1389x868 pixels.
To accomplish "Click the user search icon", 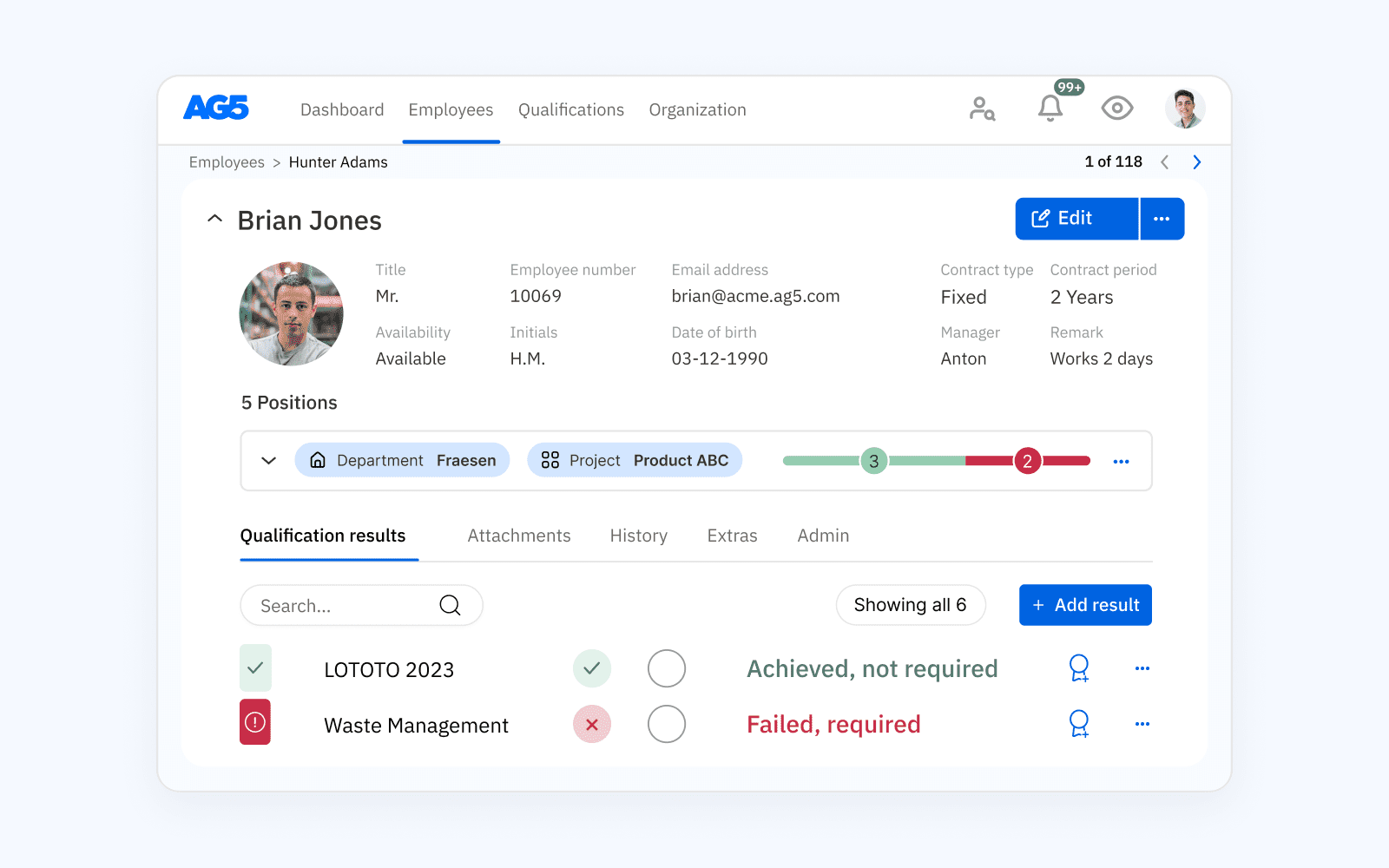I will click(982, 109).
